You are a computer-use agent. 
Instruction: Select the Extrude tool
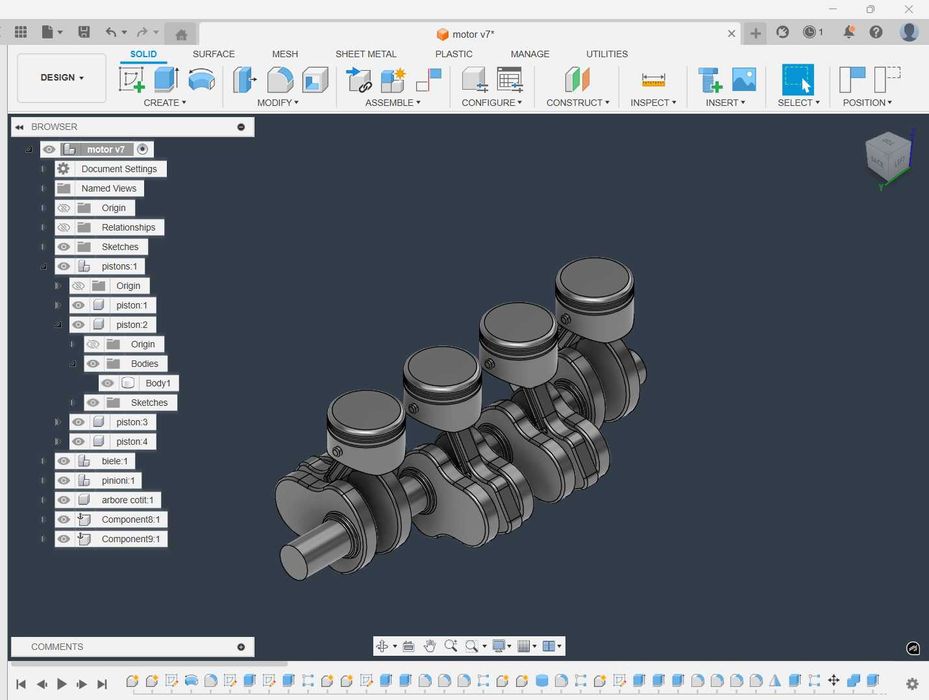166,79
